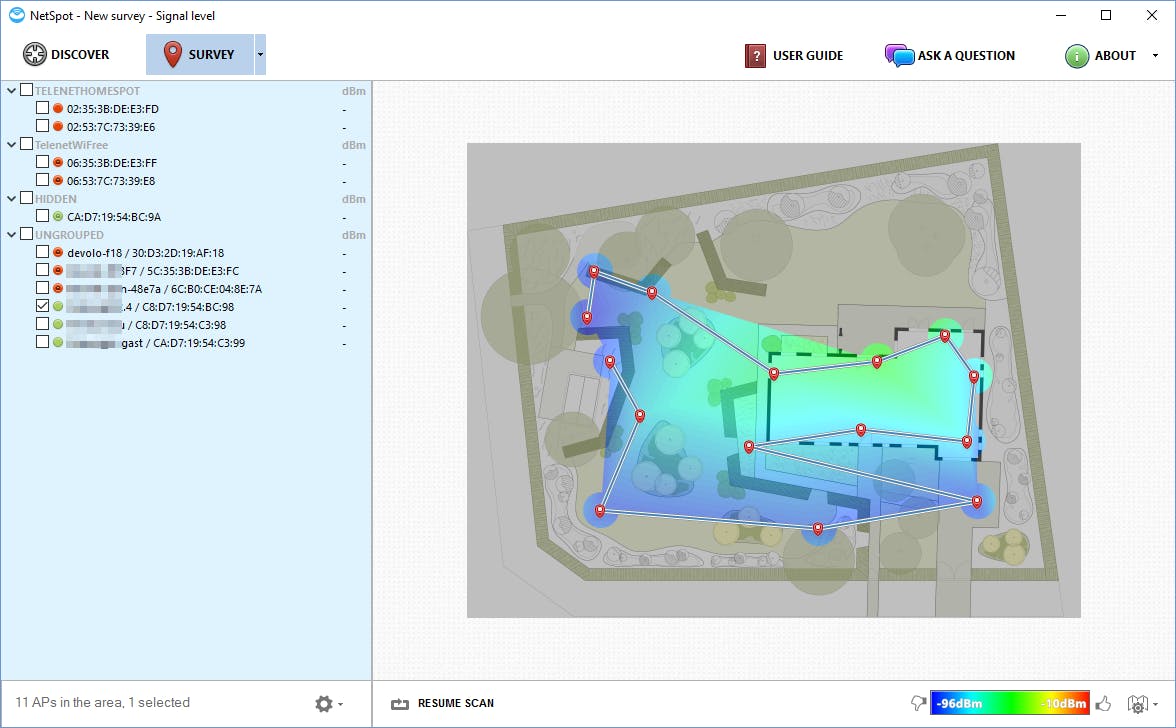Open the map visualization settings icon
This screenshot has height=728, width=1176.
point(1137,704)
